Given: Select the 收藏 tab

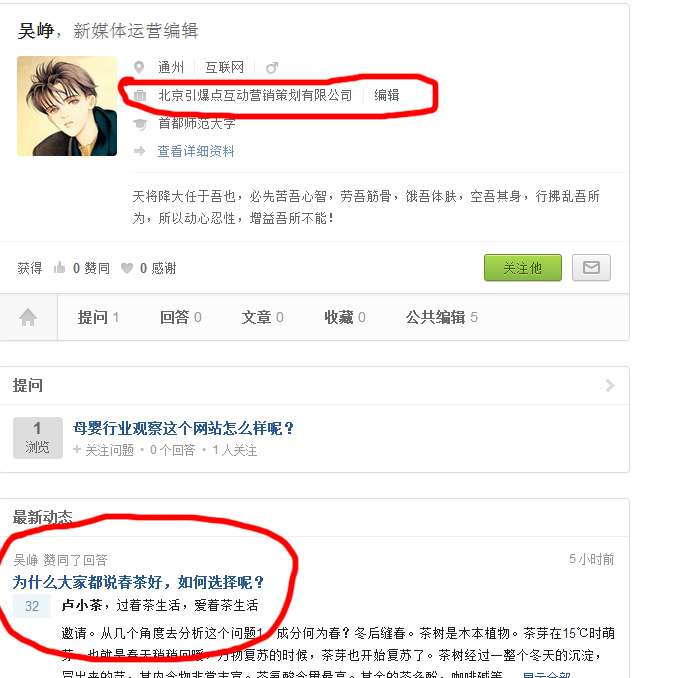Looking at the screenshot, I should (345, 317).
